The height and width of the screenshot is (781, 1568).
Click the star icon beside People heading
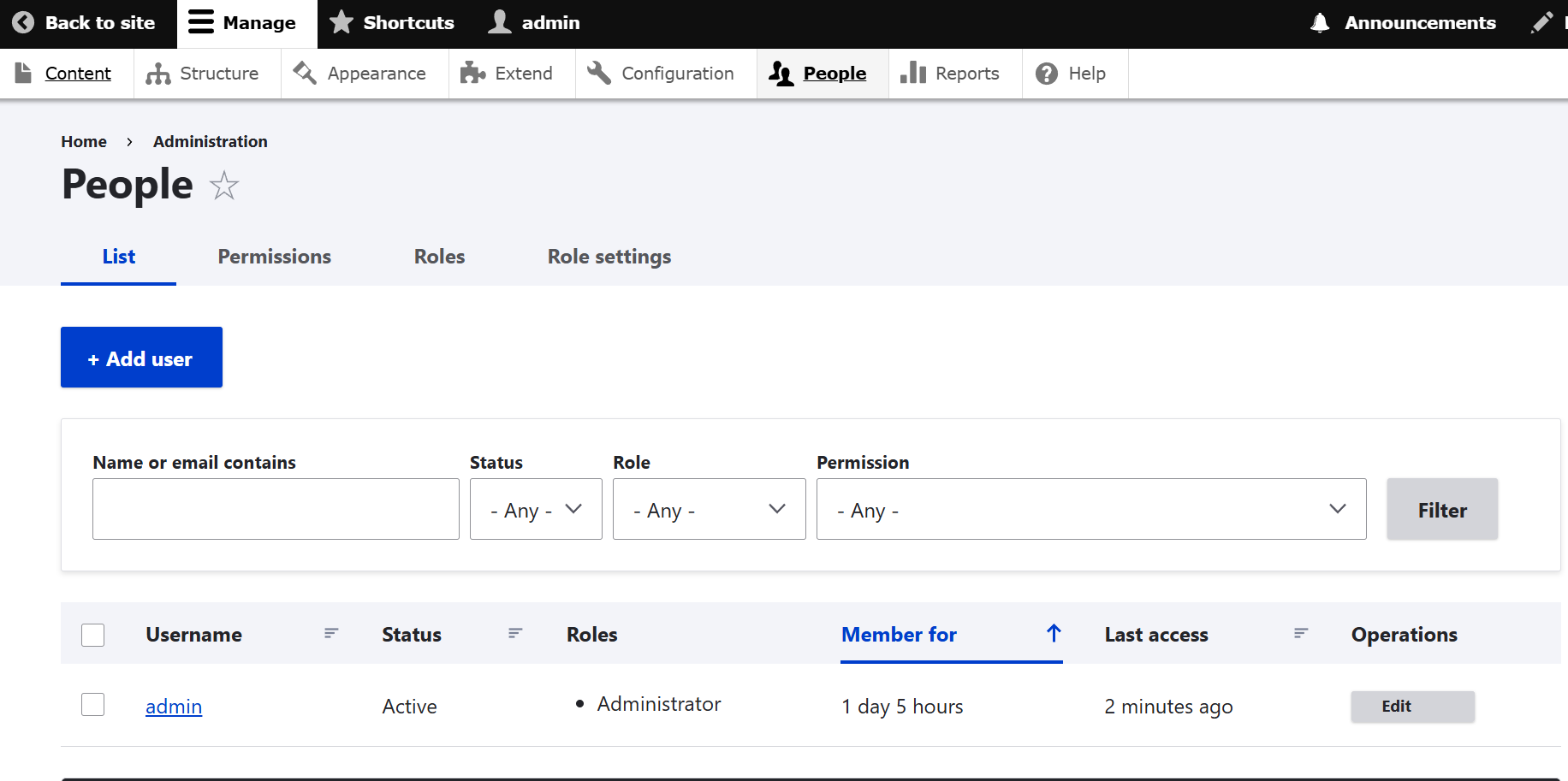pyautogui.click(x=224, y=186)
